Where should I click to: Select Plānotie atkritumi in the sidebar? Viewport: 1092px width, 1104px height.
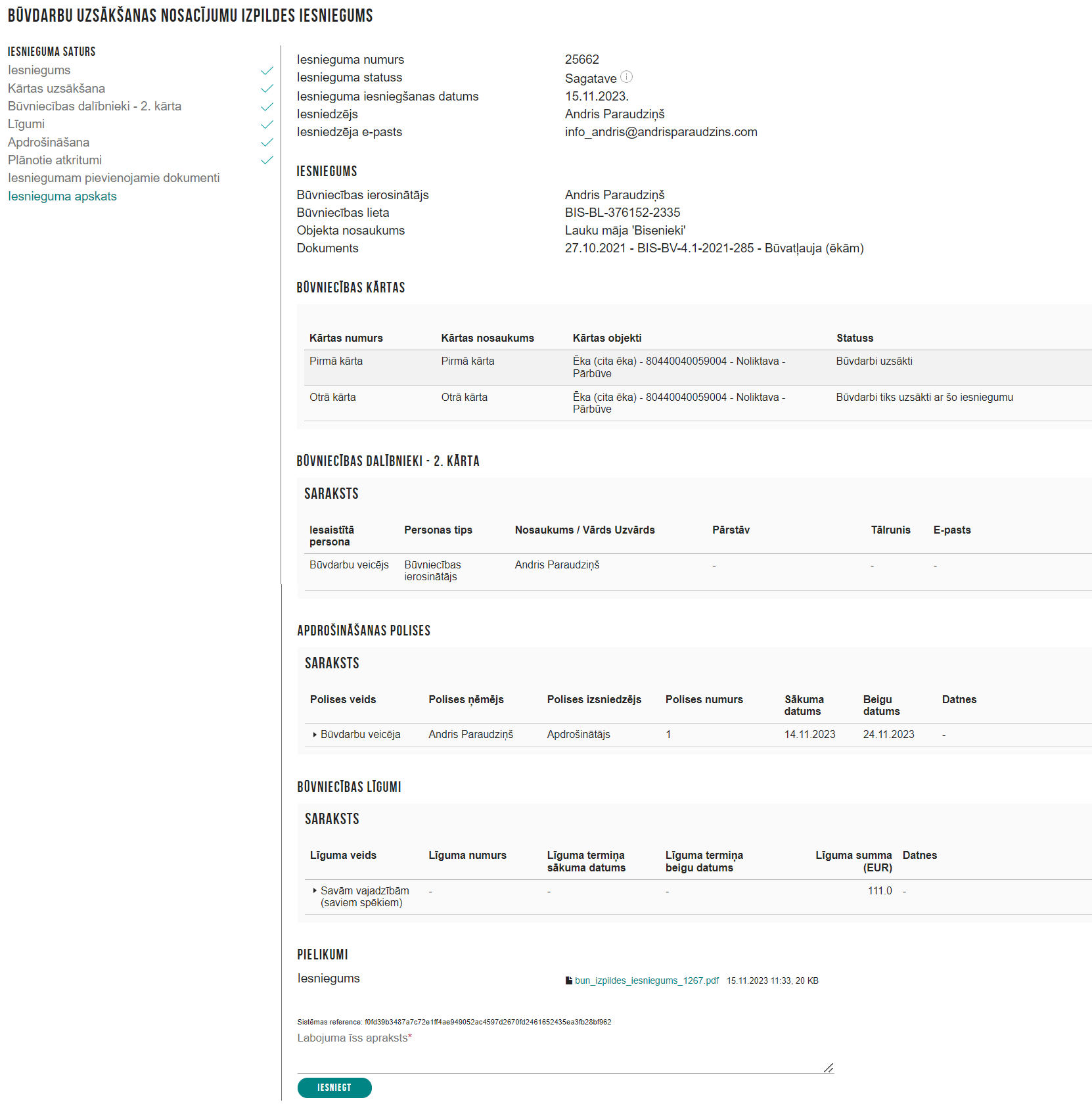(55, 160)
